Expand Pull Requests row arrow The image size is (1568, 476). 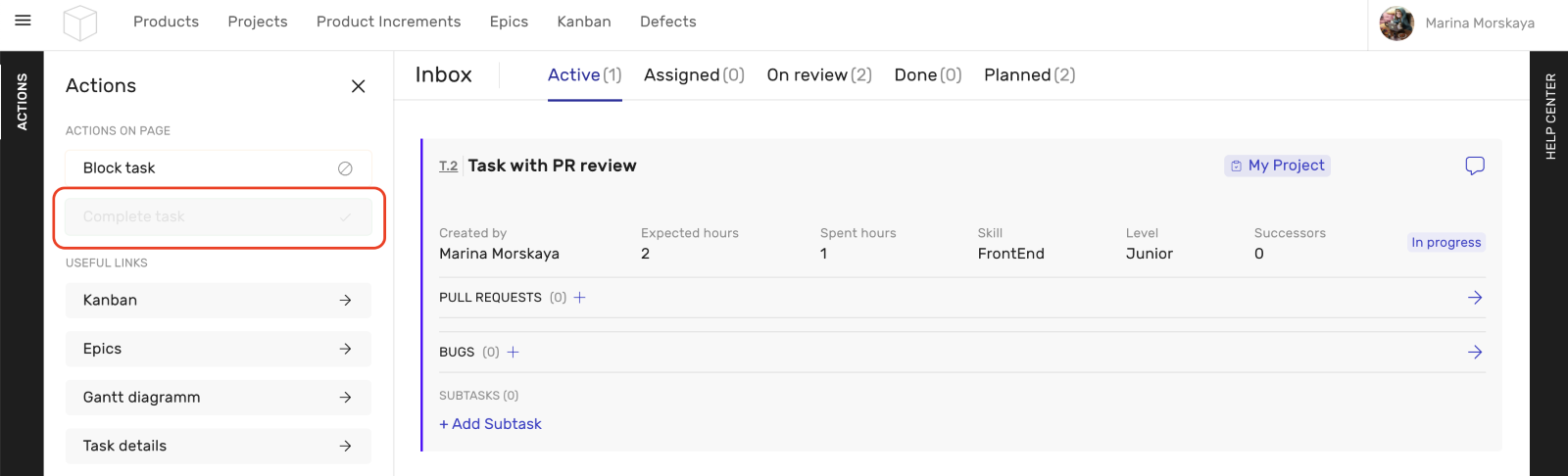click(1474, 298)
